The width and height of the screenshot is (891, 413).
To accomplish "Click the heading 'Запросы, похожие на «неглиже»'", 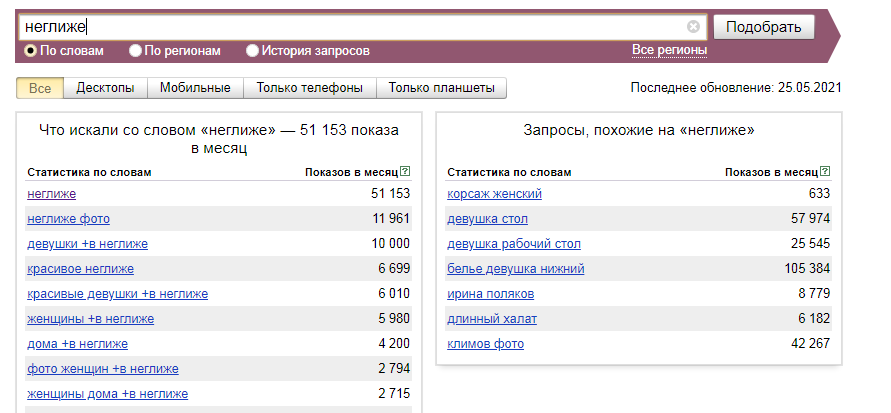I will pos(639,130).
